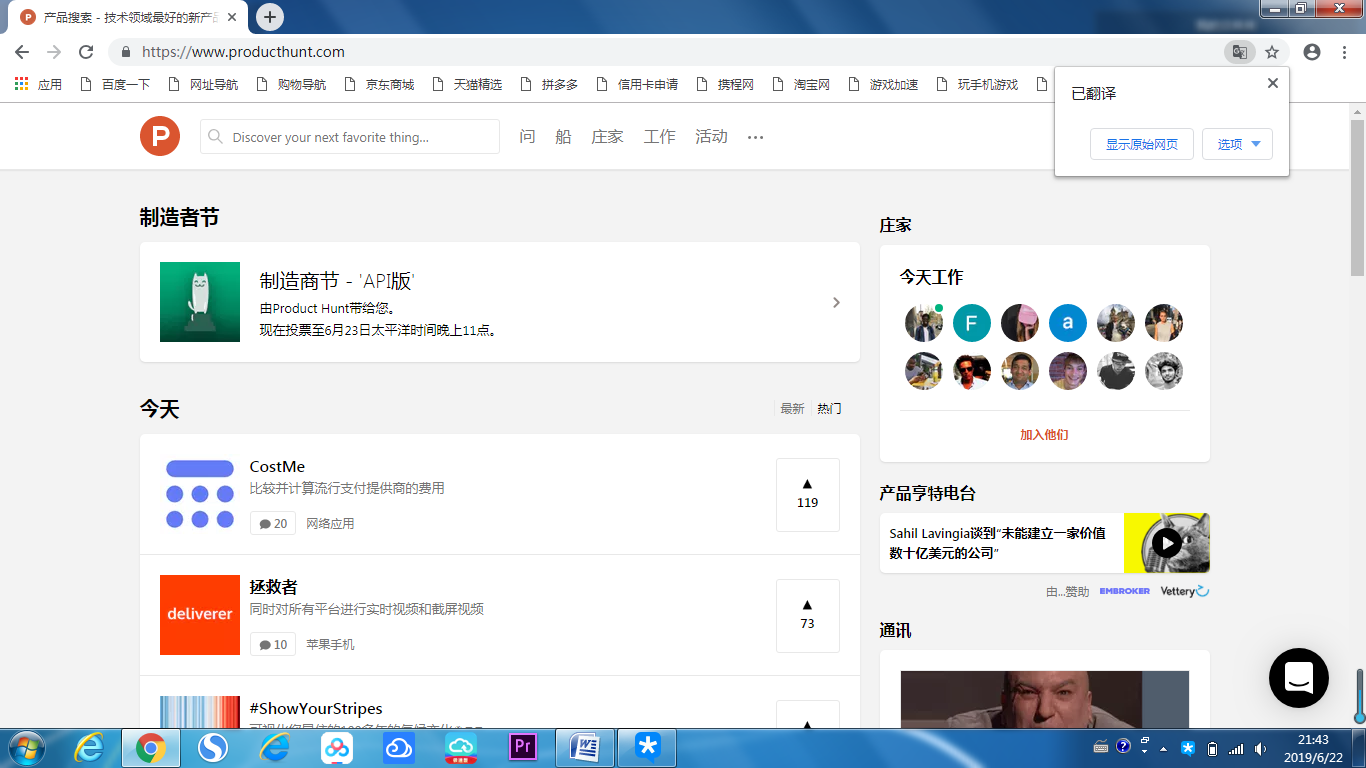Click the browser forward arrow
This screenshot has width=1366, height=768.
(54, 52)
